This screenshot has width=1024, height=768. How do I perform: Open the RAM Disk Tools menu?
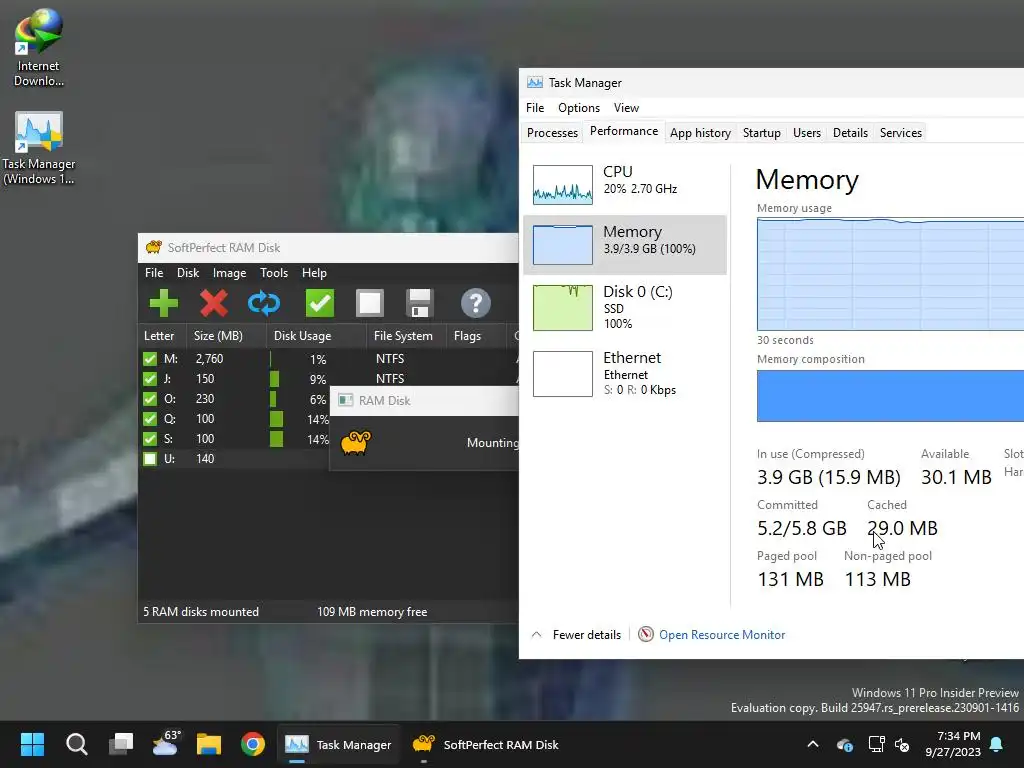[x=274, y=273]
